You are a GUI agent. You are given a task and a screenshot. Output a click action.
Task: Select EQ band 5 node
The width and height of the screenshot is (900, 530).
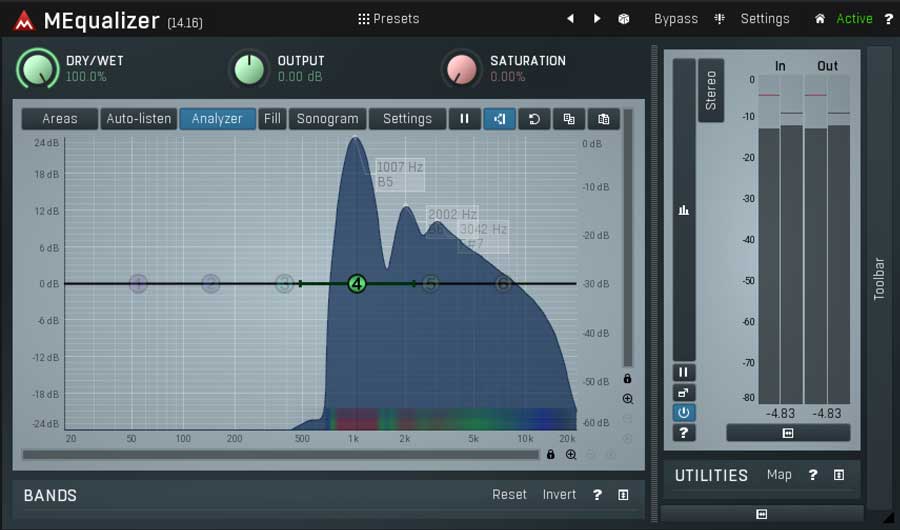(430, 284)
